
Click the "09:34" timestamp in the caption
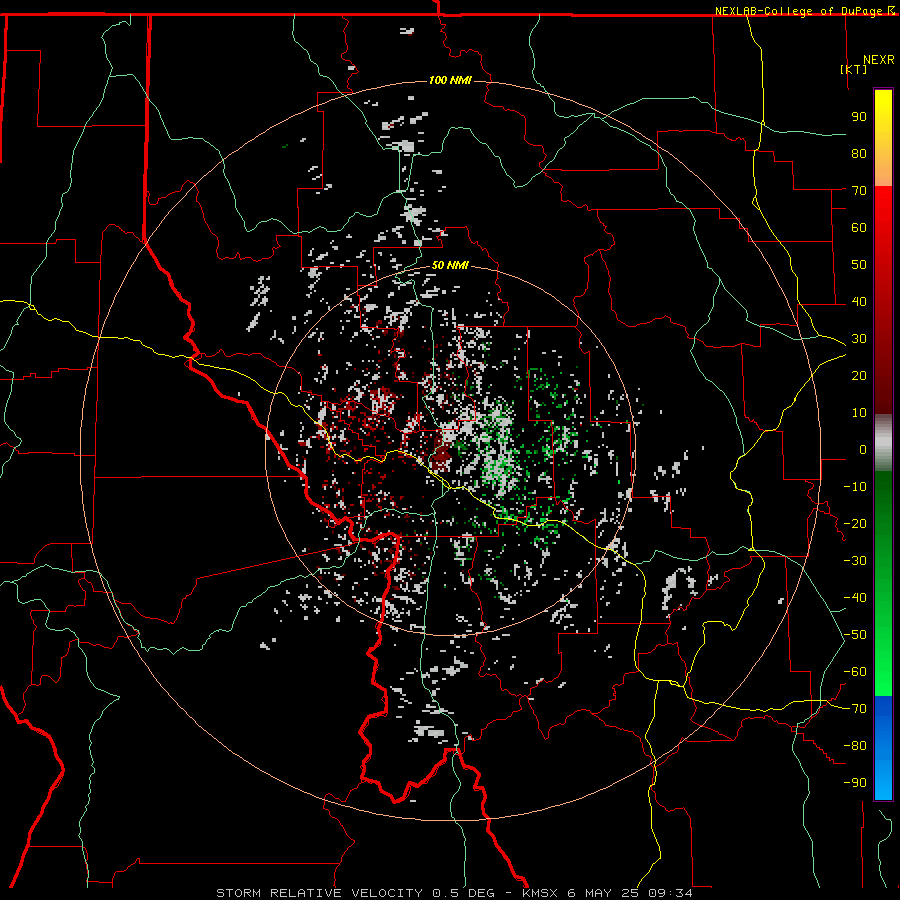coord(670,893)
